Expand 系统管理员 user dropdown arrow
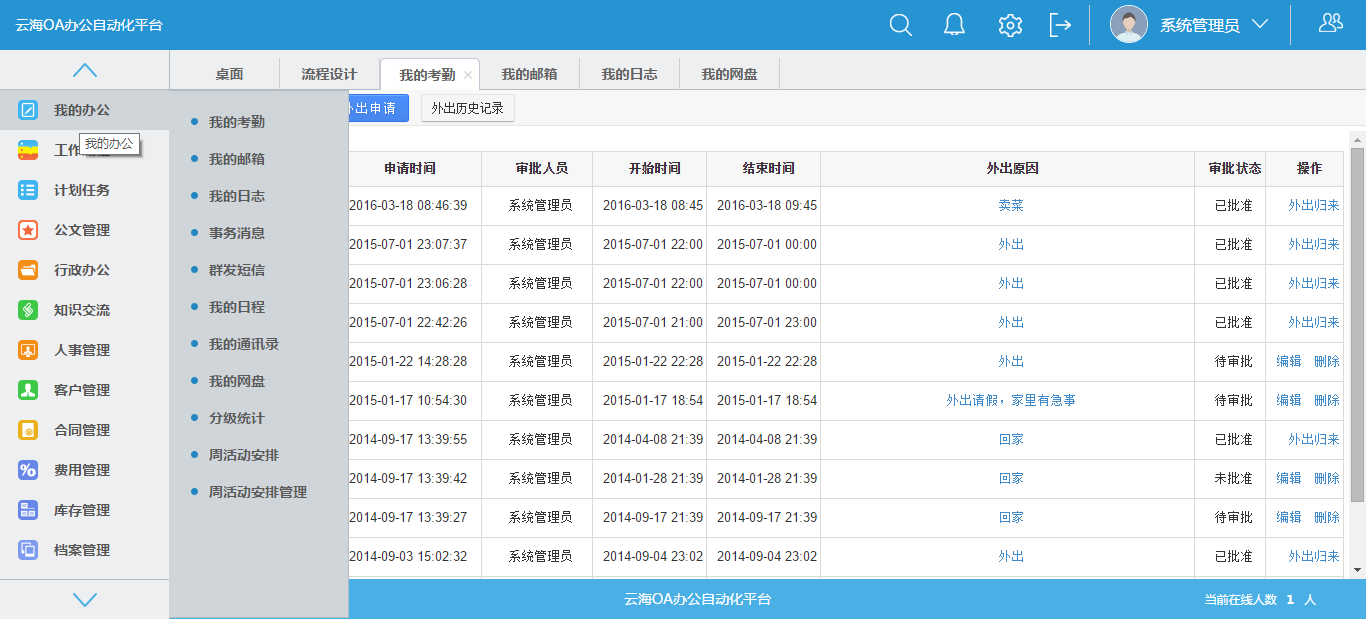This screenshot has width=1366, height=619. pyautogui.click(x=1260, y=24)
